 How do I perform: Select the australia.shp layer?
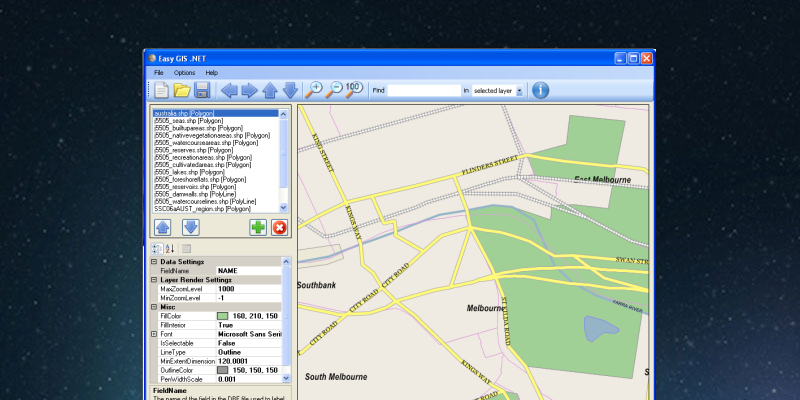(216, 113)
